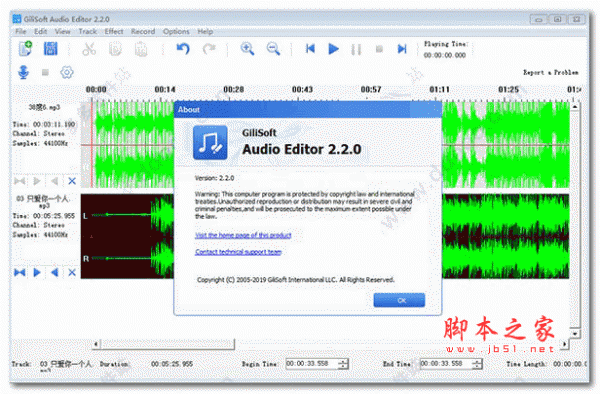600x394 pixels.
Task: Click the Add file toolbar icon
Action: 25,49
